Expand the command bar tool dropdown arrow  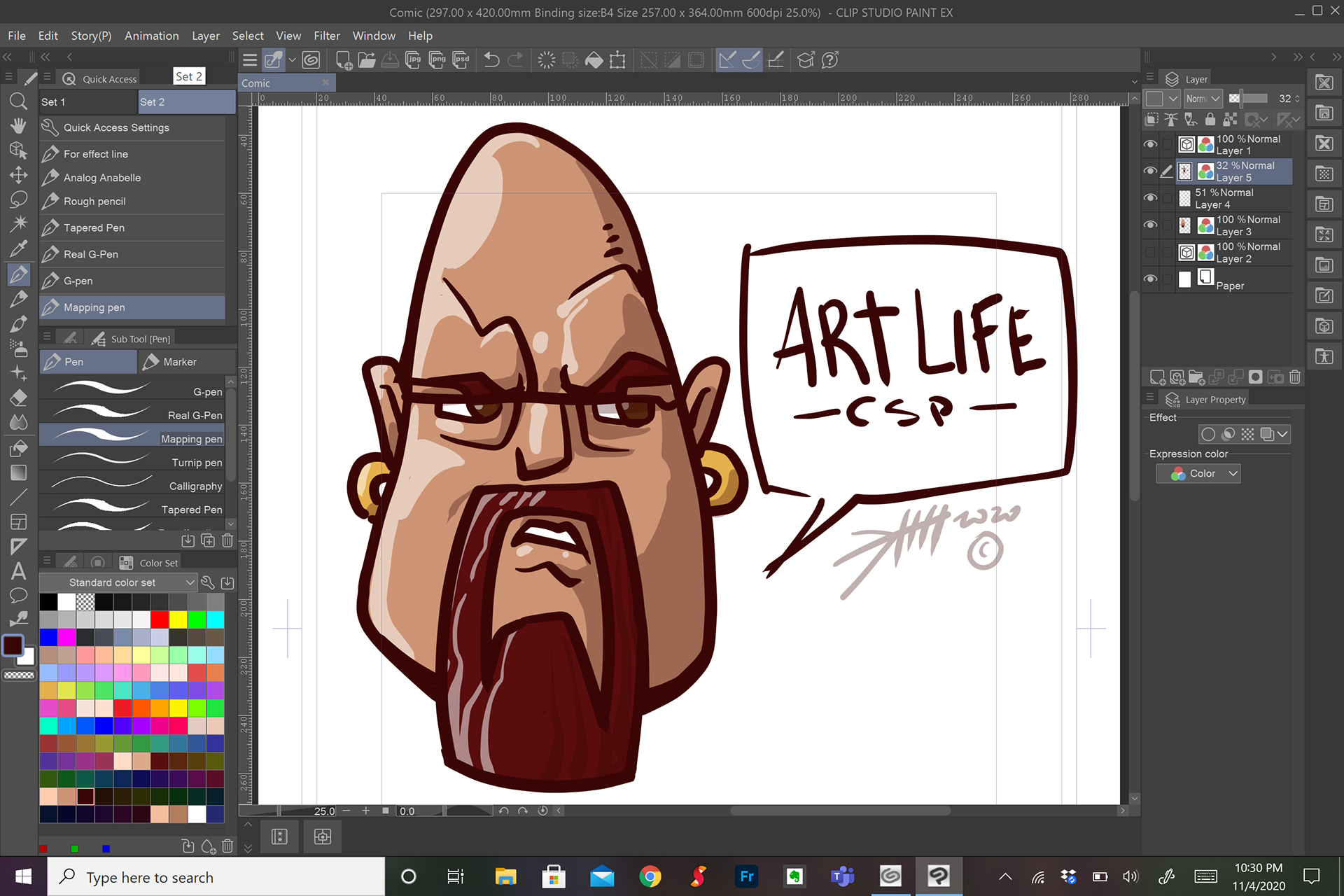point(292,60)
